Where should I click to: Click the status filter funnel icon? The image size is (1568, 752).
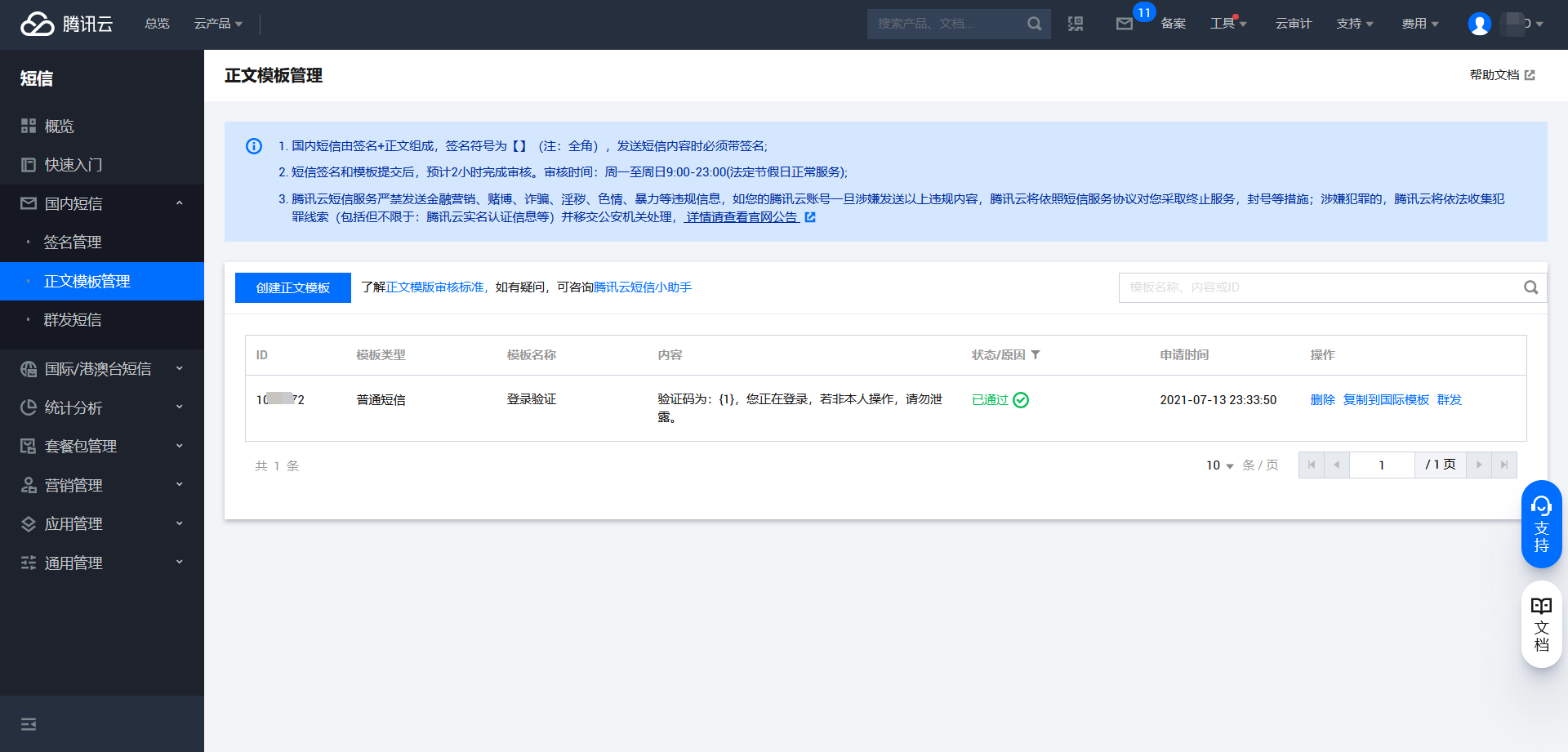tap(1036, 355)
